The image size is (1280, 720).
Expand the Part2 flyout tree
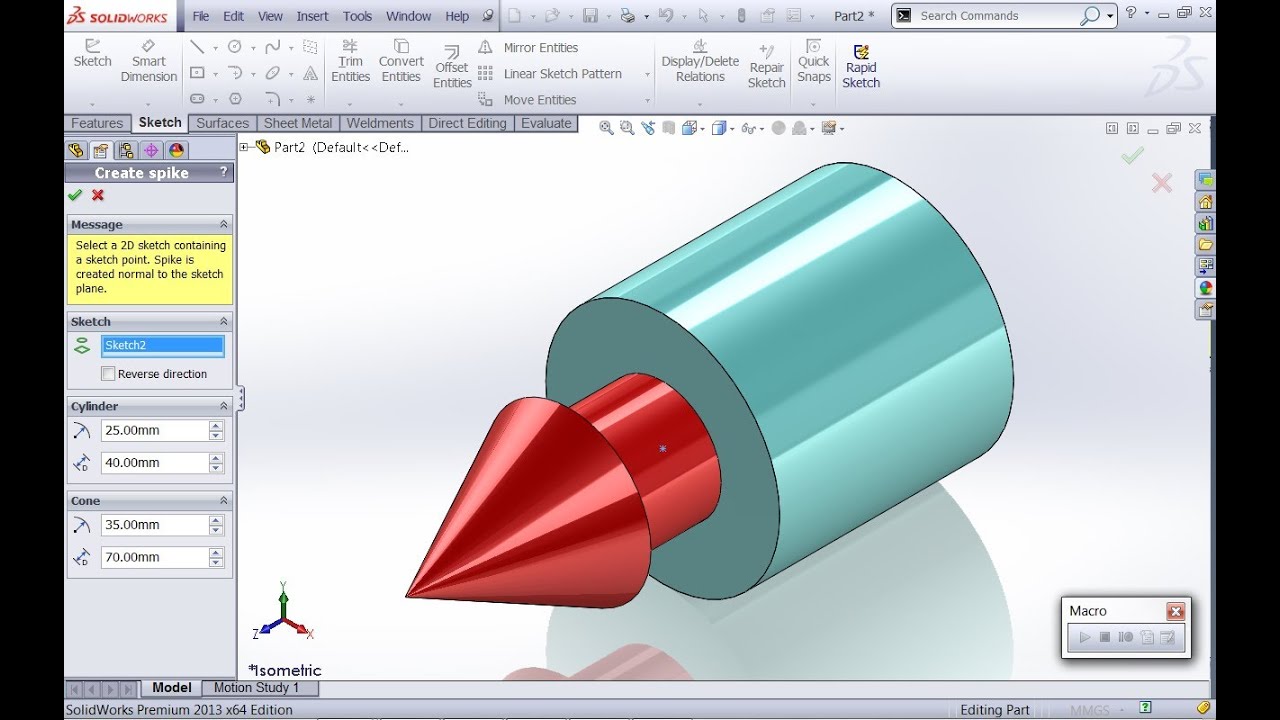[244, 147]
